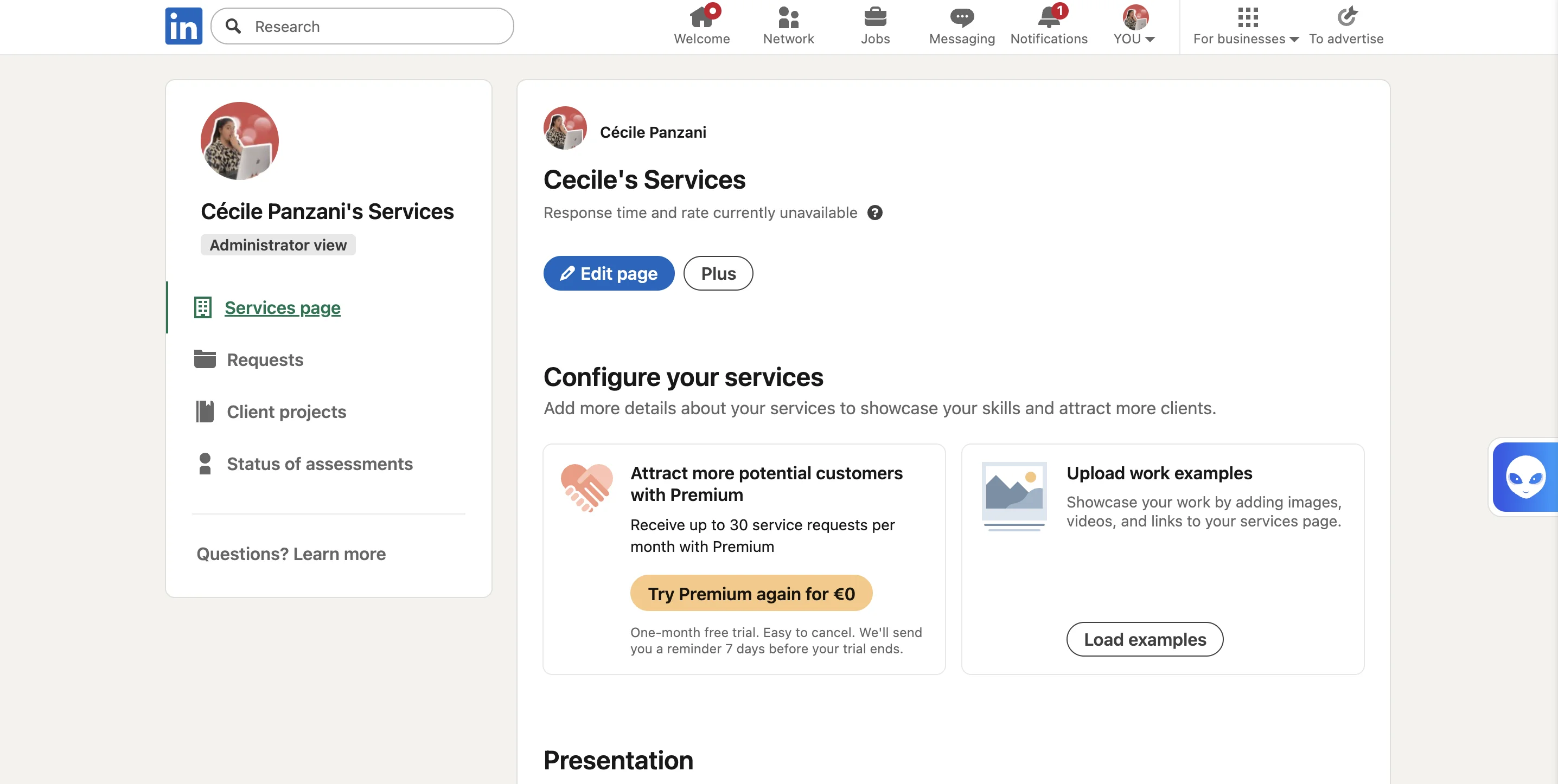Expand the For businesses grid menu
Image resolution: width=1558 pixels, height=784 pixels.
(1246, 26)
